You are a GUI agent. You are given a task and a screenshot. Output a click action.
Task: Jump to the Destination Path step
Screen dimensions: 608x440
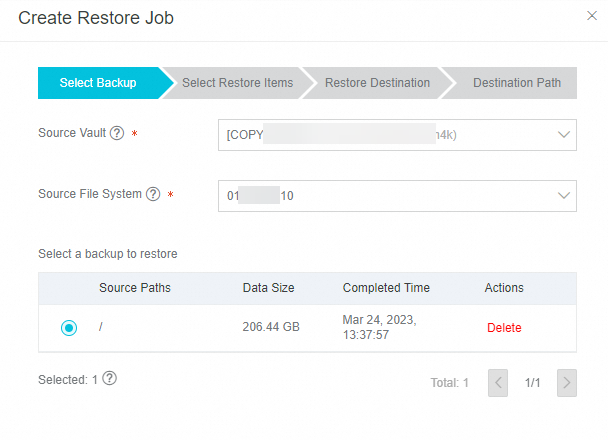click(x=516, y=83)
